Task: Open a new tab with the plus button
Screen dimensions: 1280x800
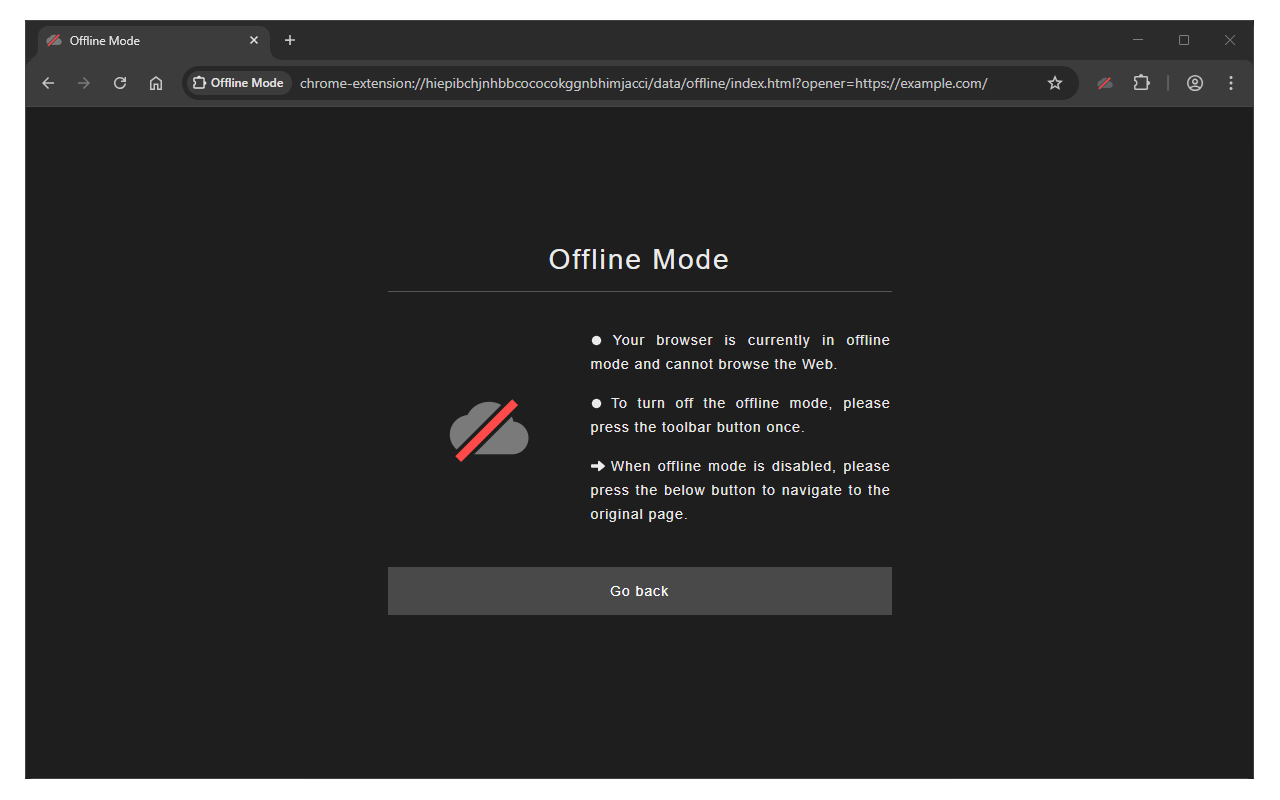Action: coord(290,40)
